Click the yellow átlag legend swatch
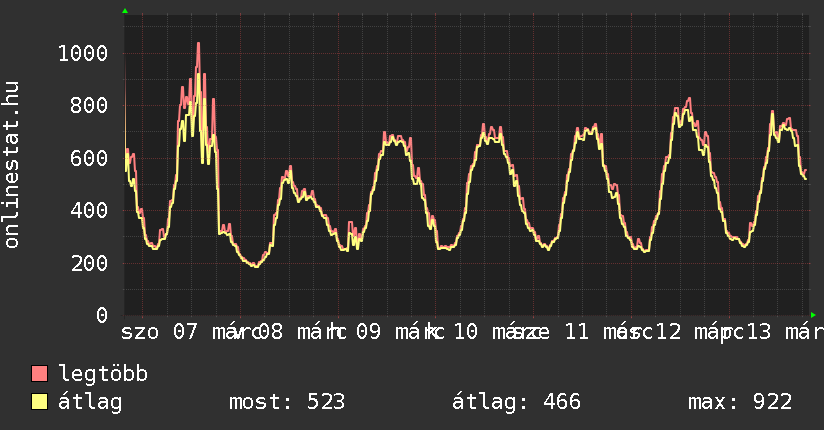 pyautogui.click(x=39, y=402)
